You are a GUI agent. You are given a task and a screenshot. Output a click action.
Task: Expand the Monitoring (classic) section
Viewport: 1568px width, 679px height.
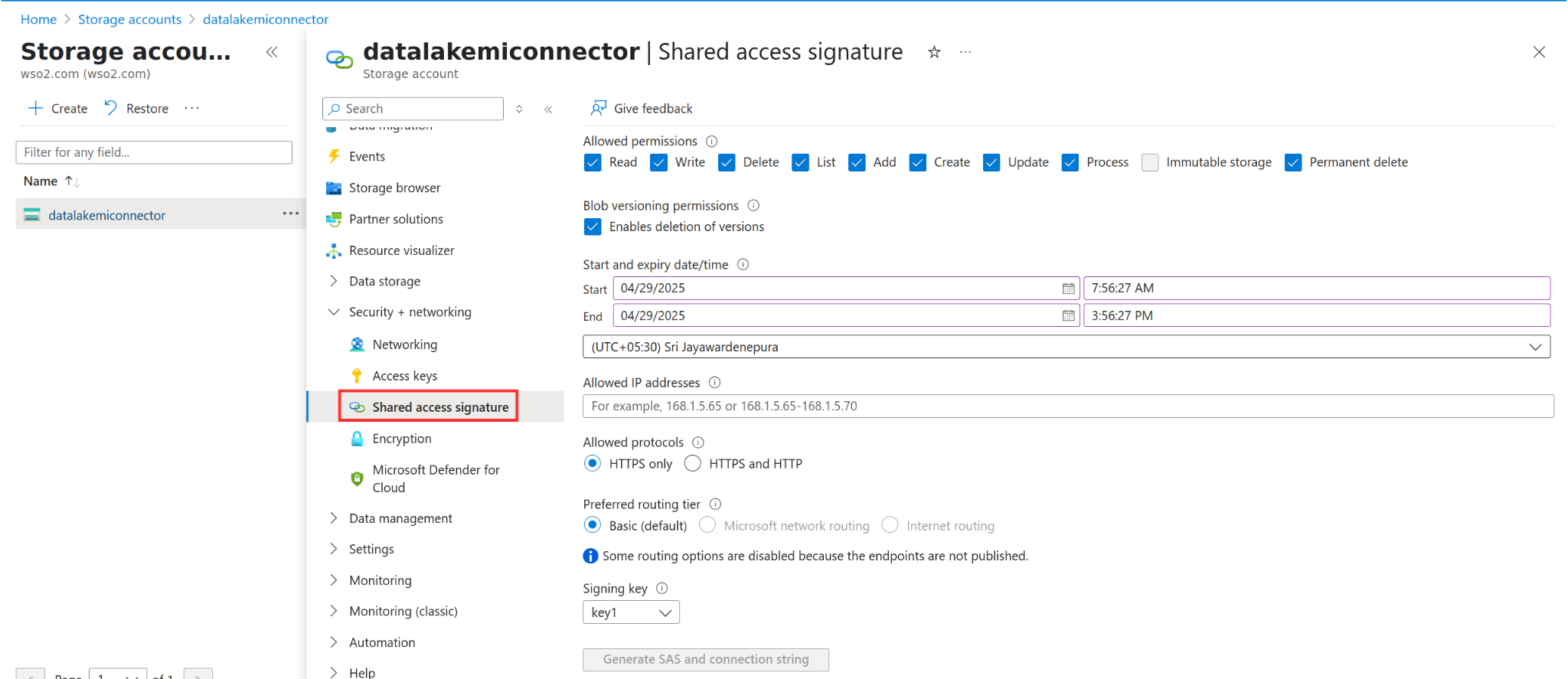(334, 611)
